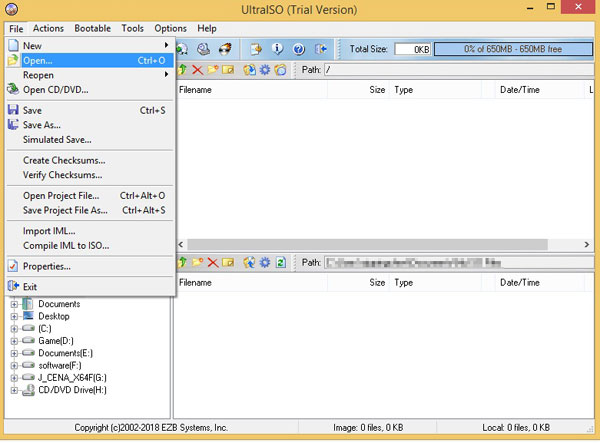Click the Extract icon in the image pane toolbar

(x=249, y=70)
